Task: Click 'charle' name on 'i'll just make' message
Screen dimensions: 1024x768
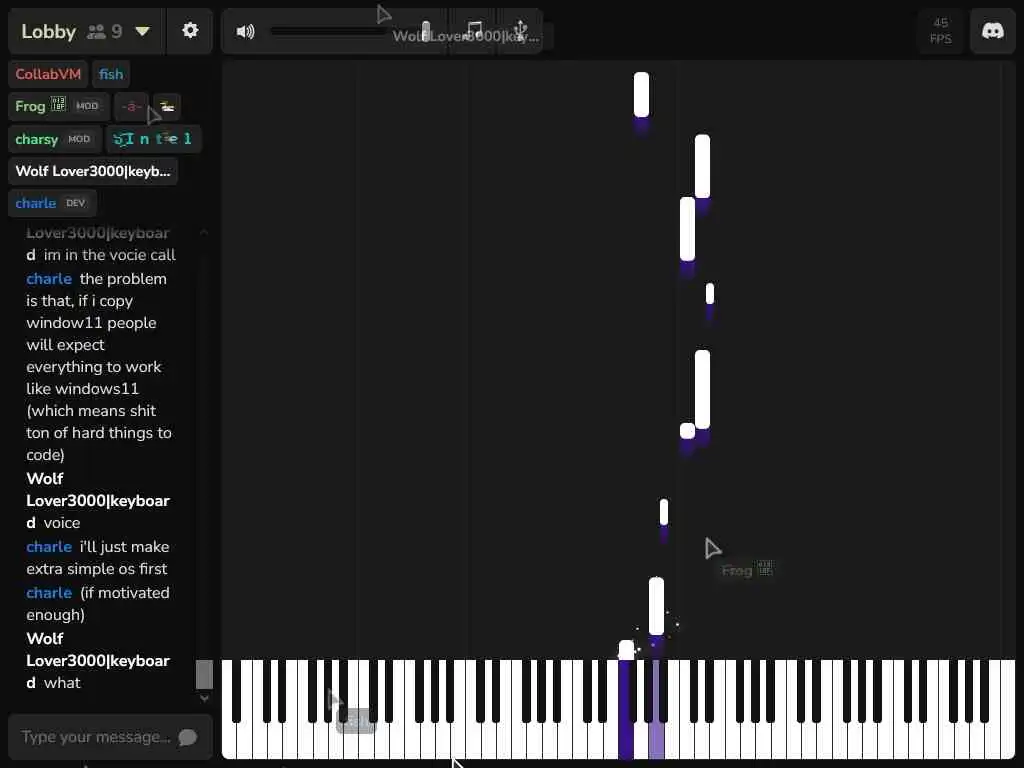Action: coord(49,547)
